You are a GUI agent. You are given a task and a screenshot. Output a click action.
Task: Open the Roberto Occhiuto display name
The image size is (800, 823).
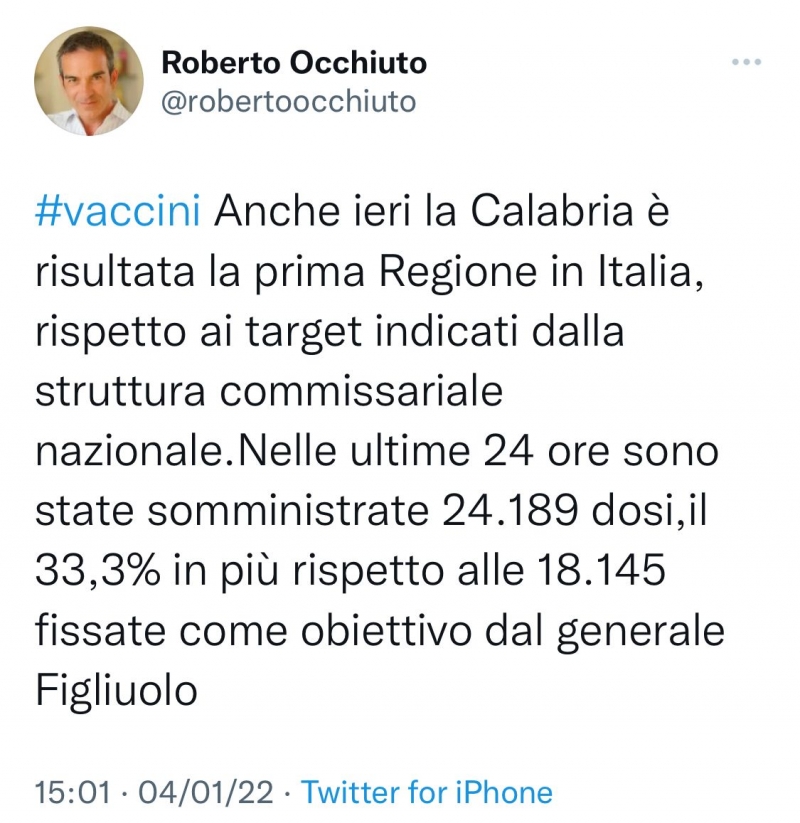pos(294,64)
